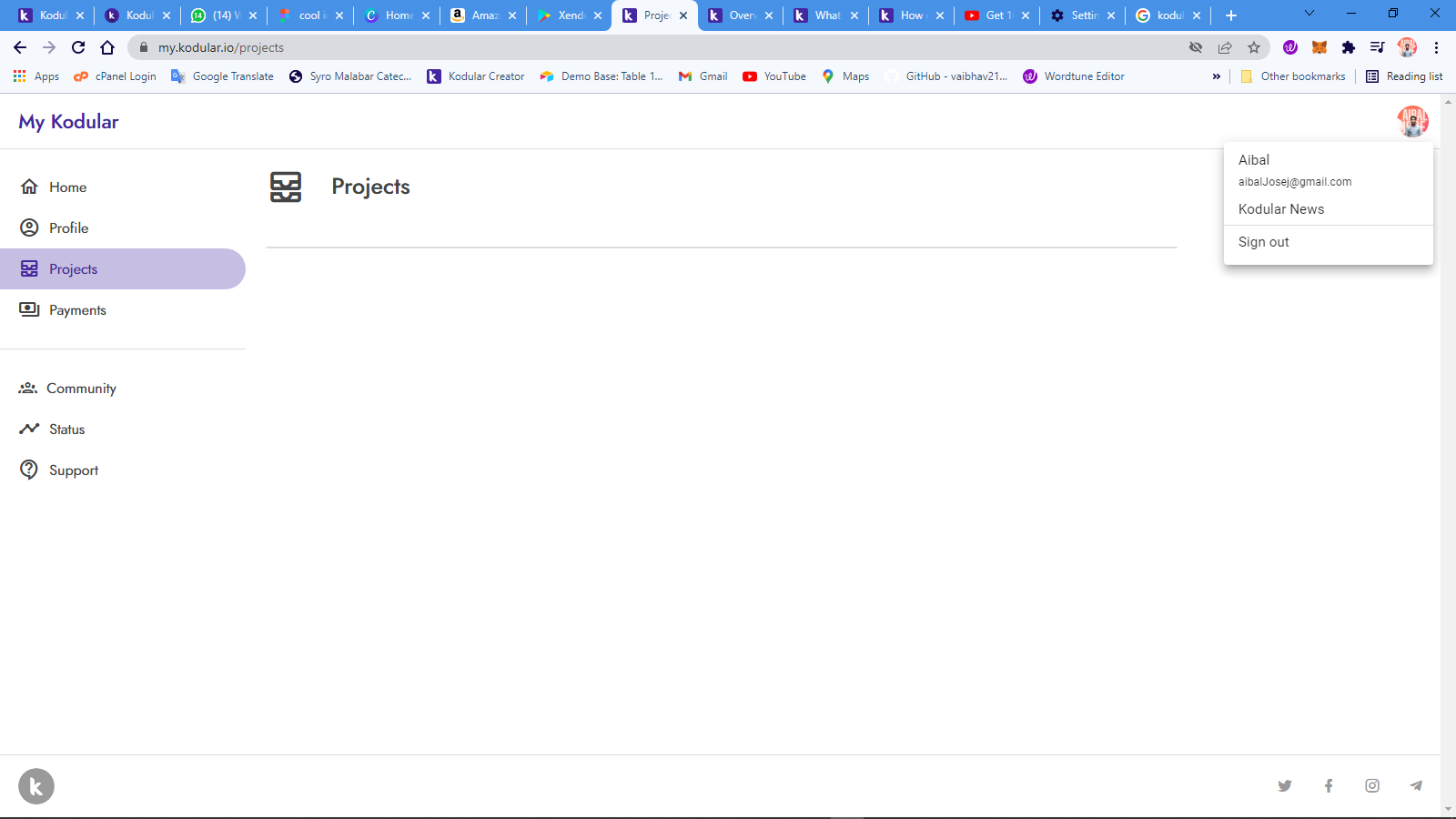Open the Twitter footer icon
The height and width of the screenshot is (819, 1456).
coord(1285,785)
